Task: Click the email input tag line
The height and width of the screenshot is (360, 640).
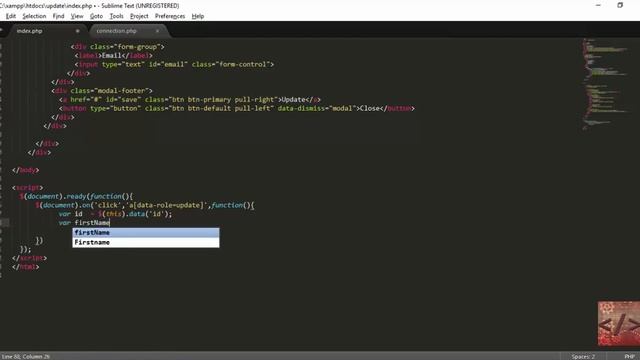Action: 174,64
